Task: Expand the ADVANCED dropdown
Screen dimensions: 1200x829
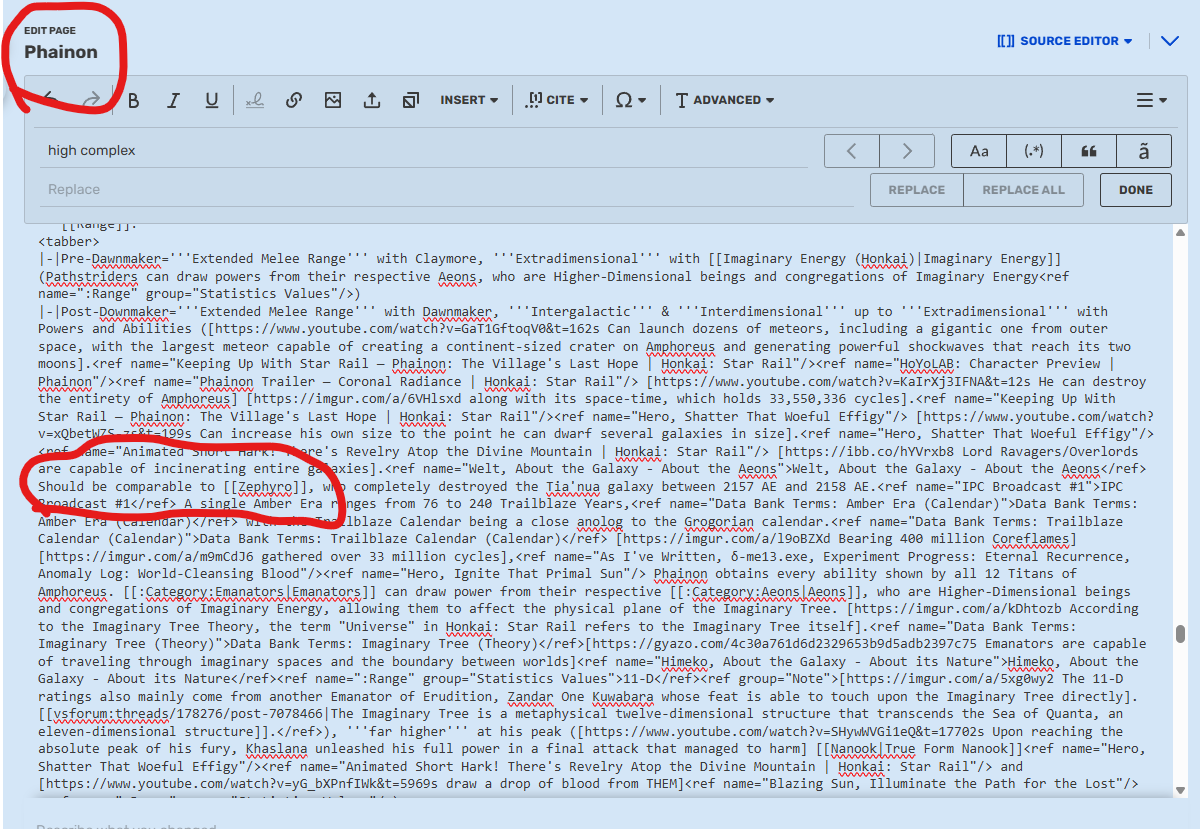Action: tap(724, 100)
